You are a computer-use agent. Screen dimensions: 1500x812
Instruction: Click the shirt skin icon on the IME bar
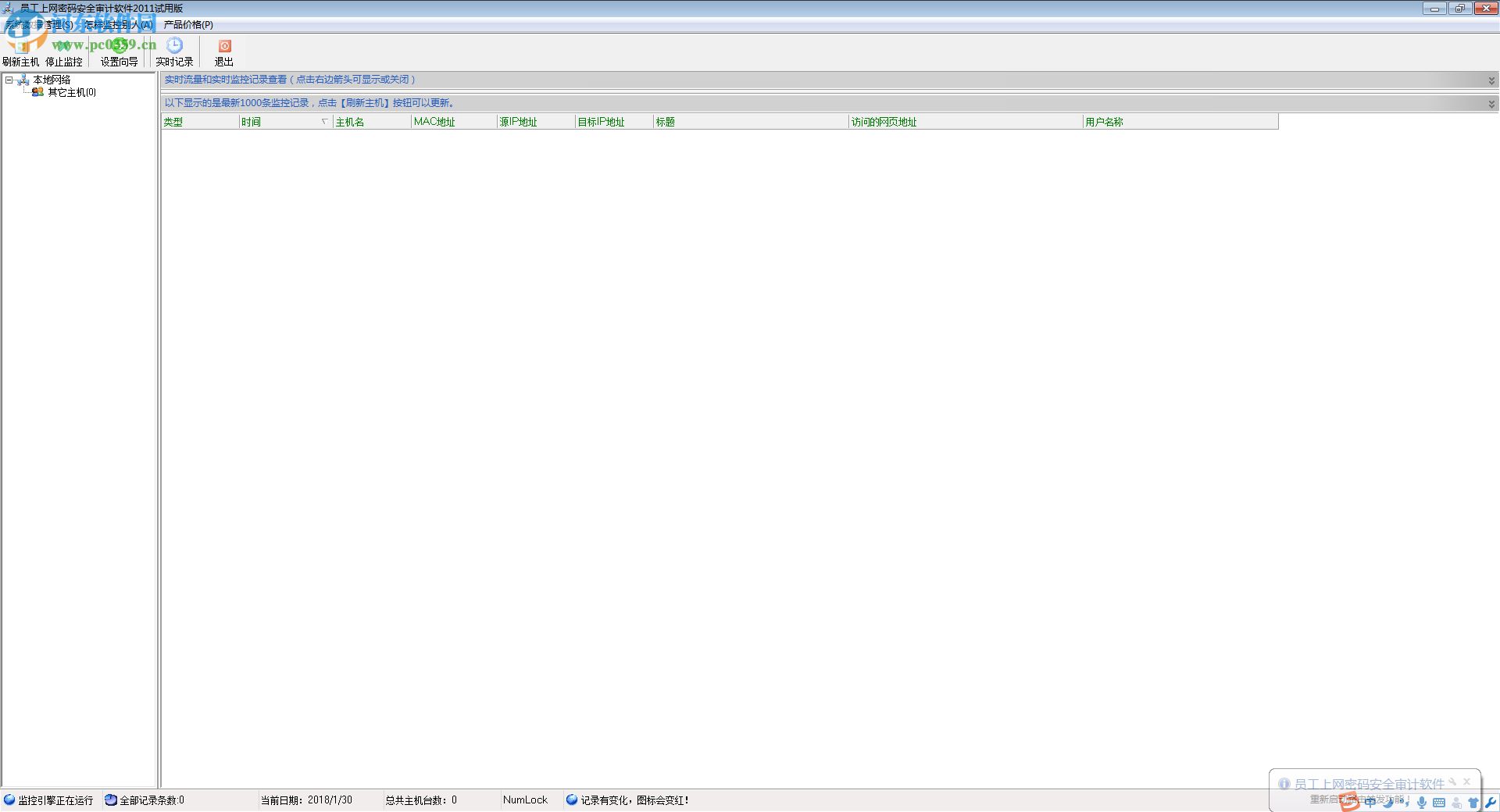pos(1473,802)
